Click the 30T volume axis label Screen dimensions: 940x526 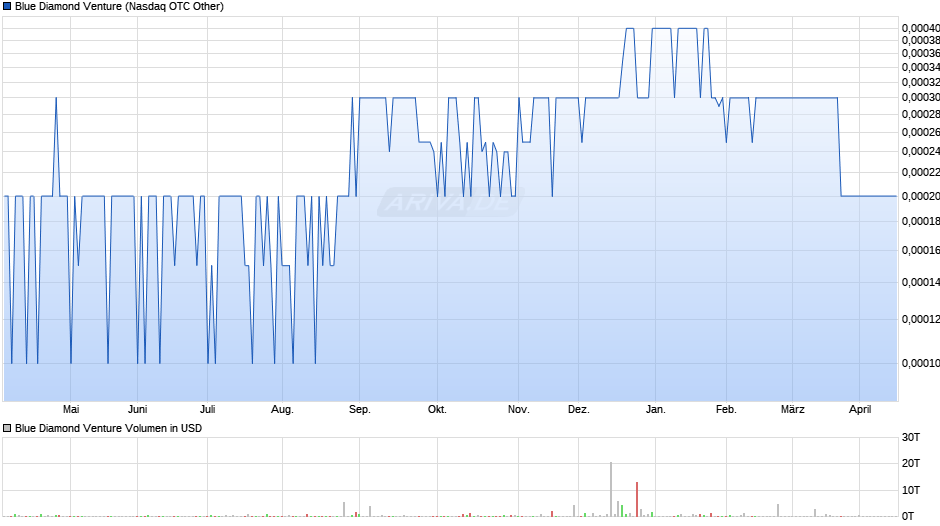(911, 437)
